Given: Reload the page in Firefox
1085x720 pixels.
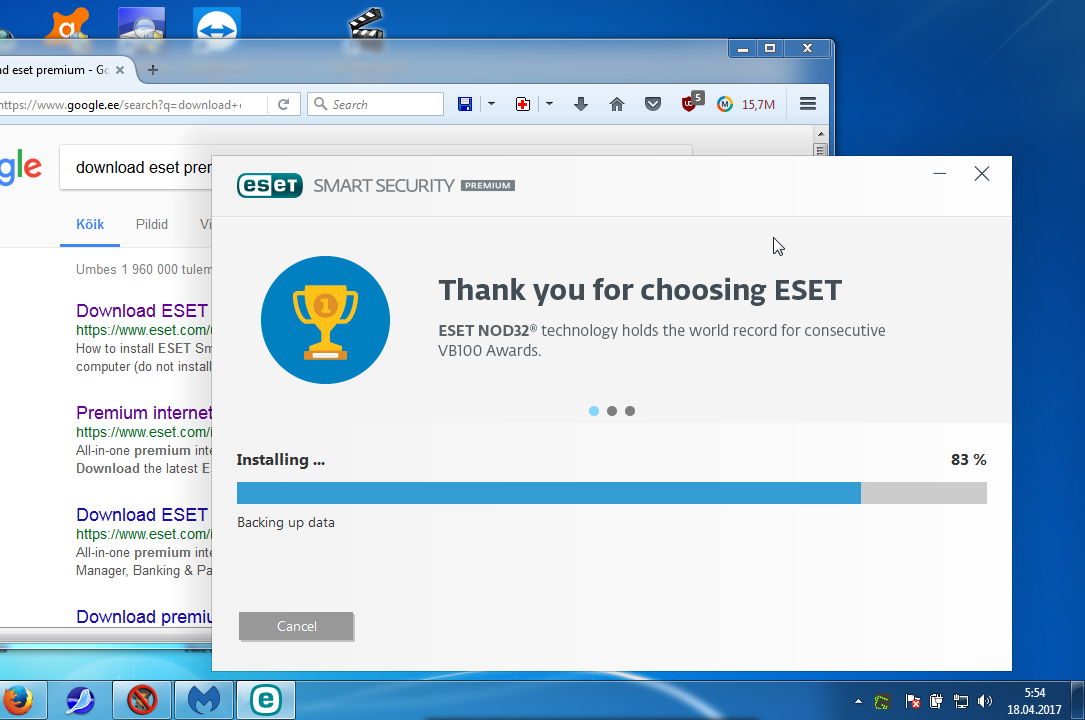Looking at the screenshot, I should pos(284,104).
